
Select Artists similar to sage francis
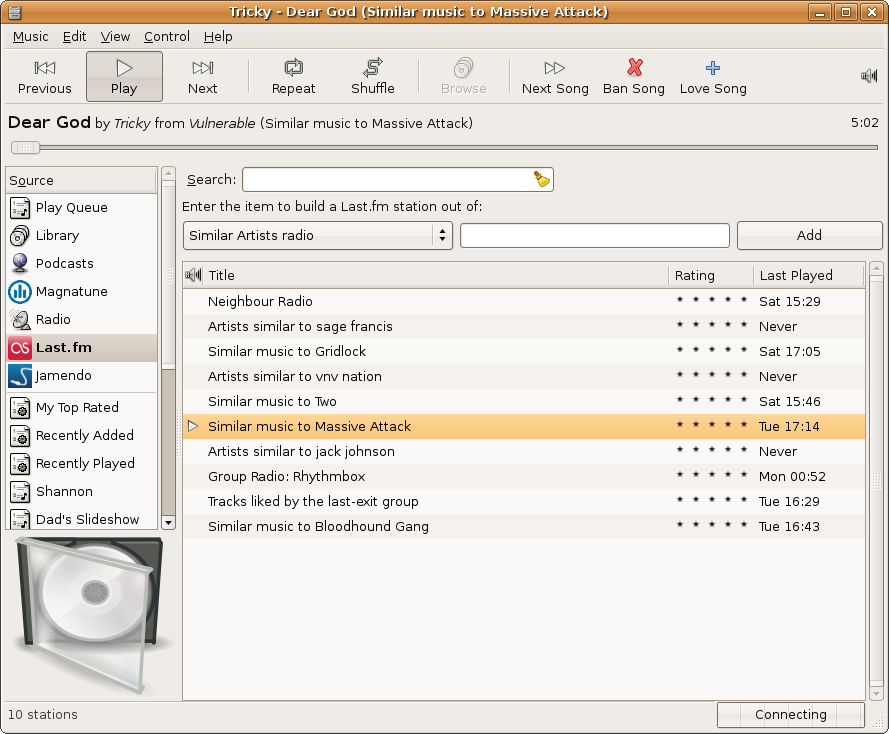[x=524, y=326]
